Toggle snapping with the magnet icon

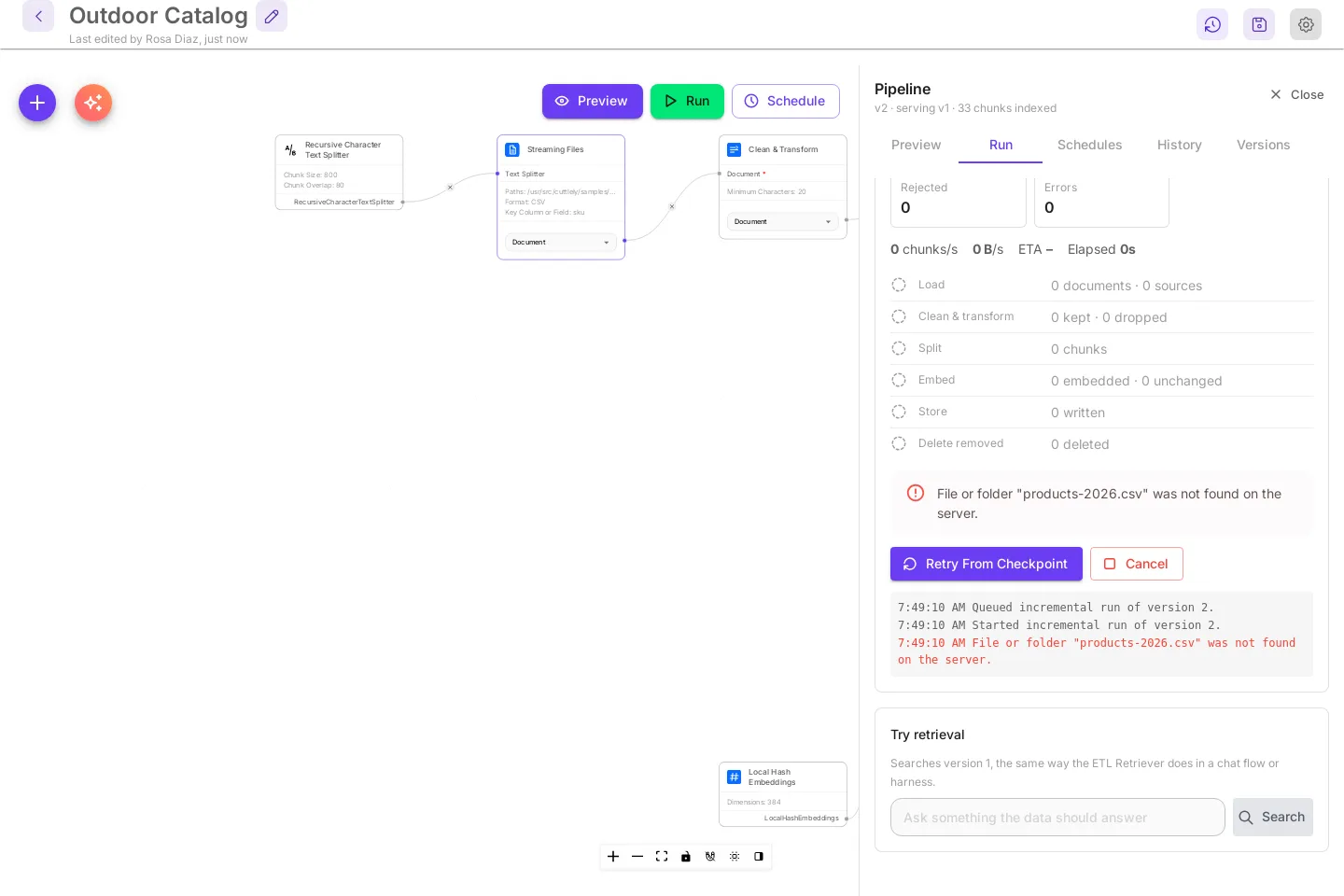pyautogui.click(x=710, y=857)
